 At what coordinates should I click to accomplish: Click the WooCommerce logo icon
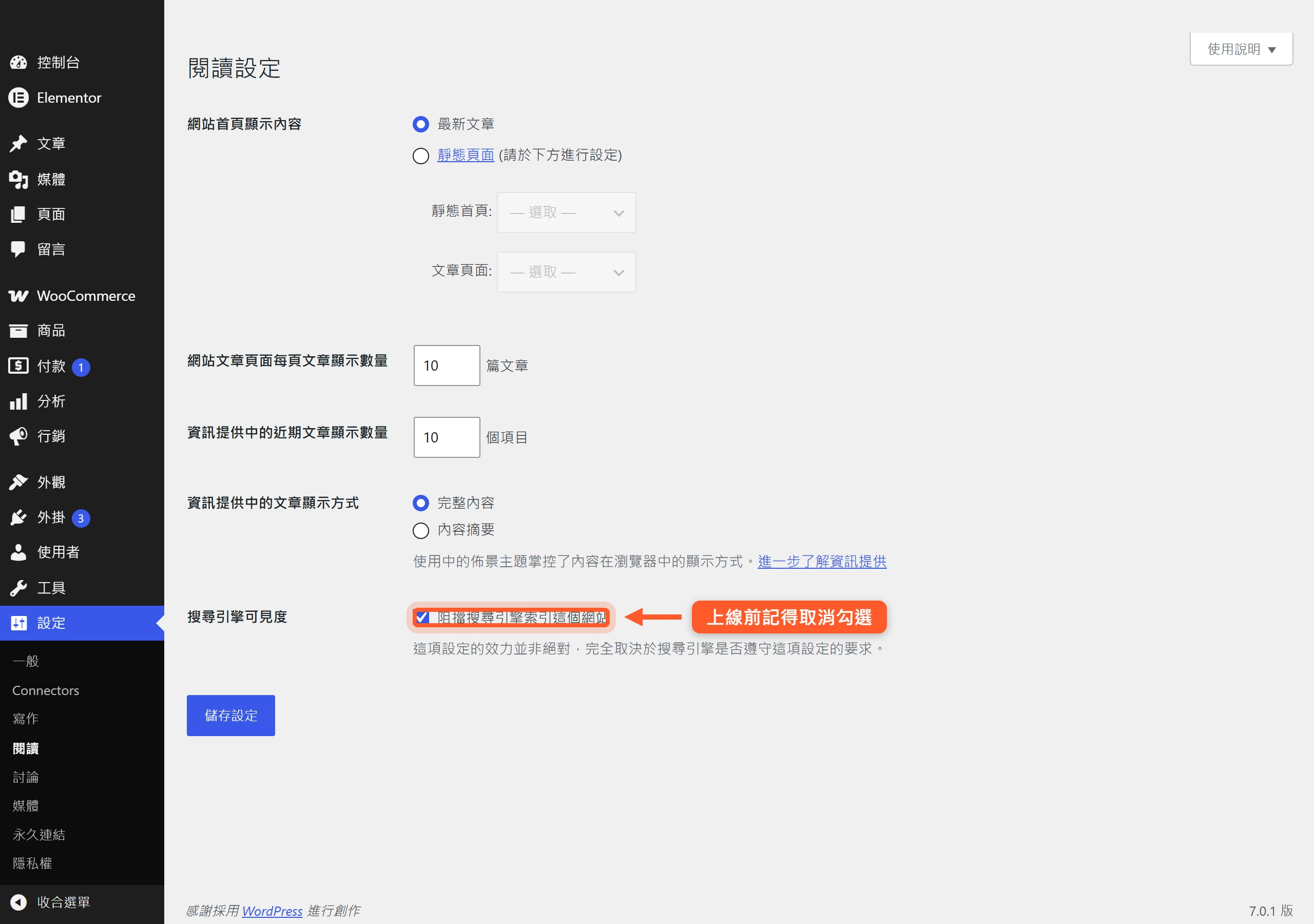pyautogui.click(x=18, y=296)
